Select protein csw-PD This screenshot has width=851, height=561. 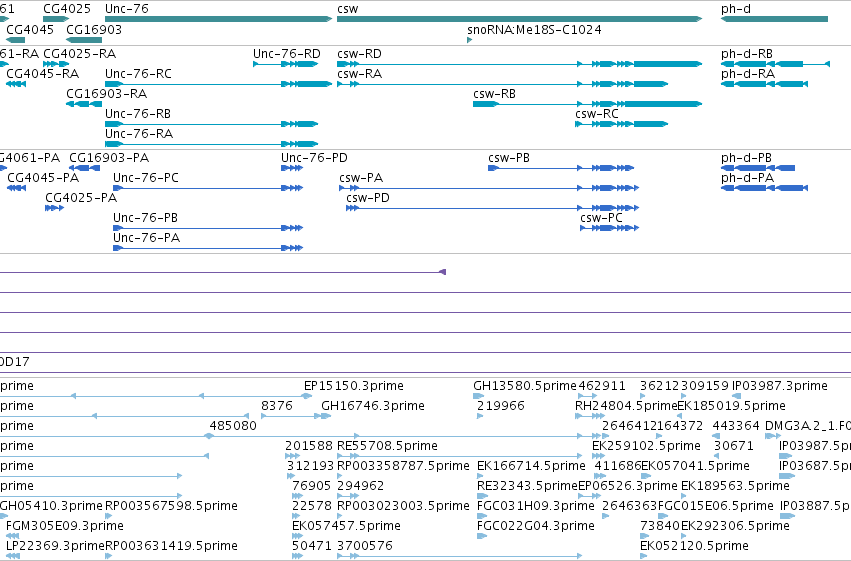[493, 208]
